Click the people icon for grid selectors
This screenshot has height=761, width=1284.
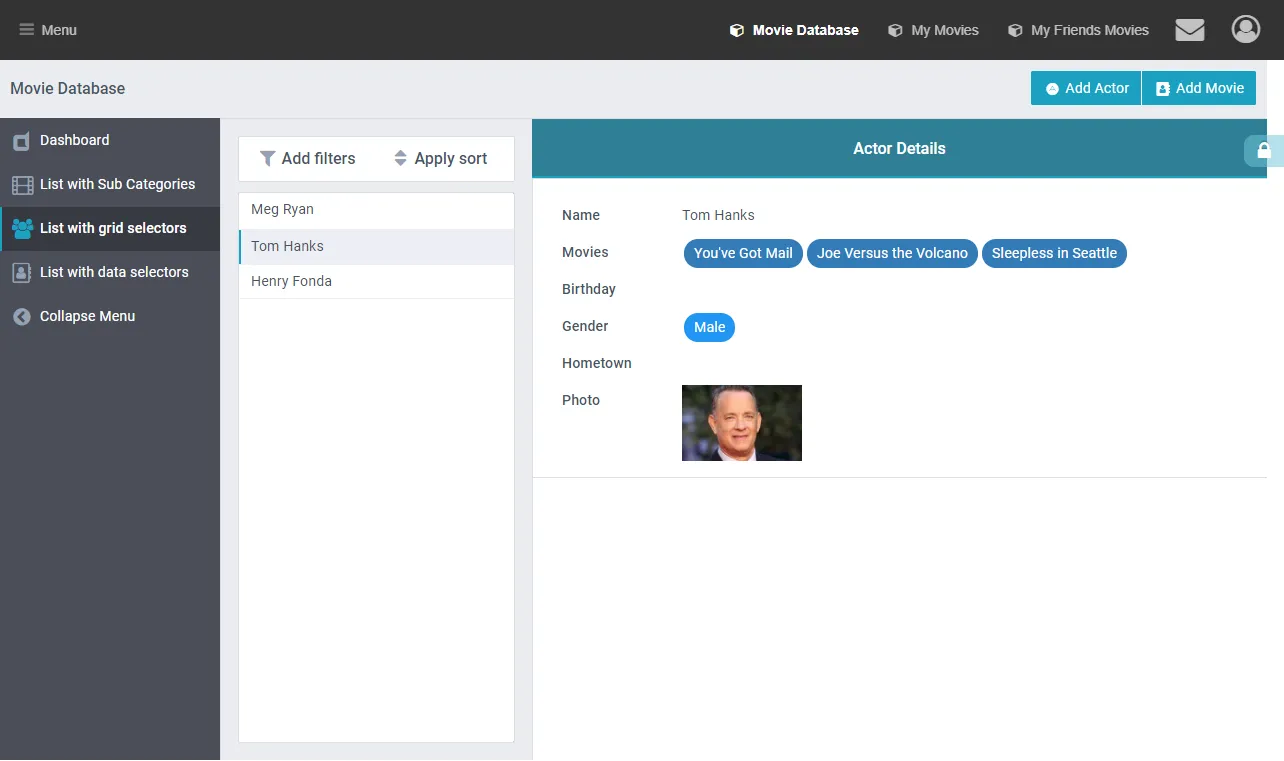coord(22,229)
